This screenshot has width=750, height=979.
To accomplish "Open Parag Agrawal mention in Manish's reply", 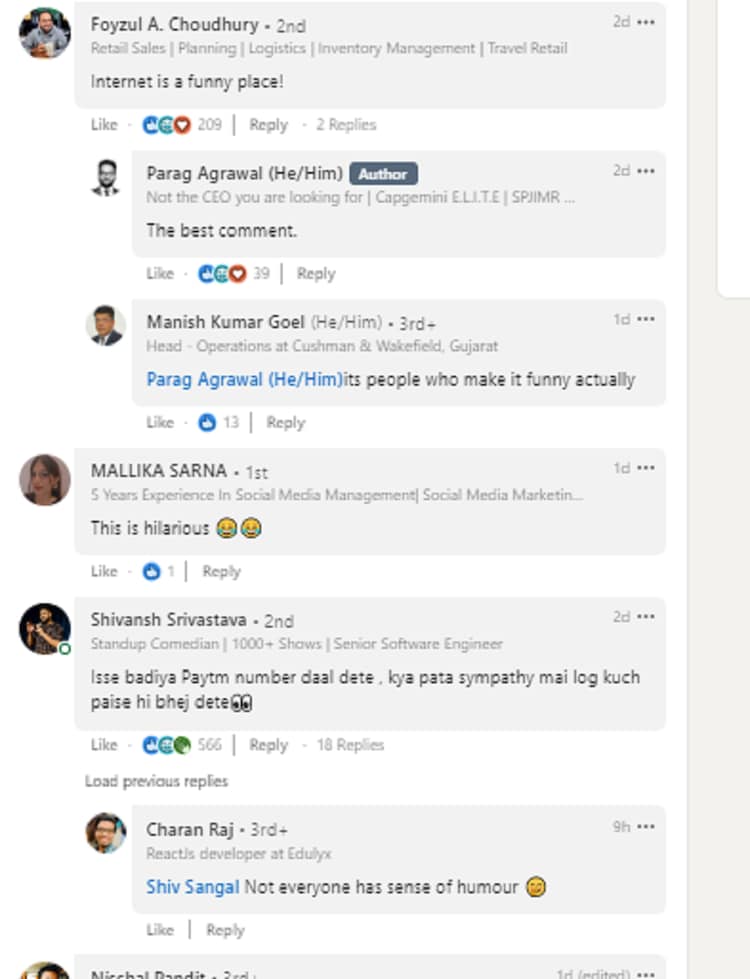I will (245, 380).
